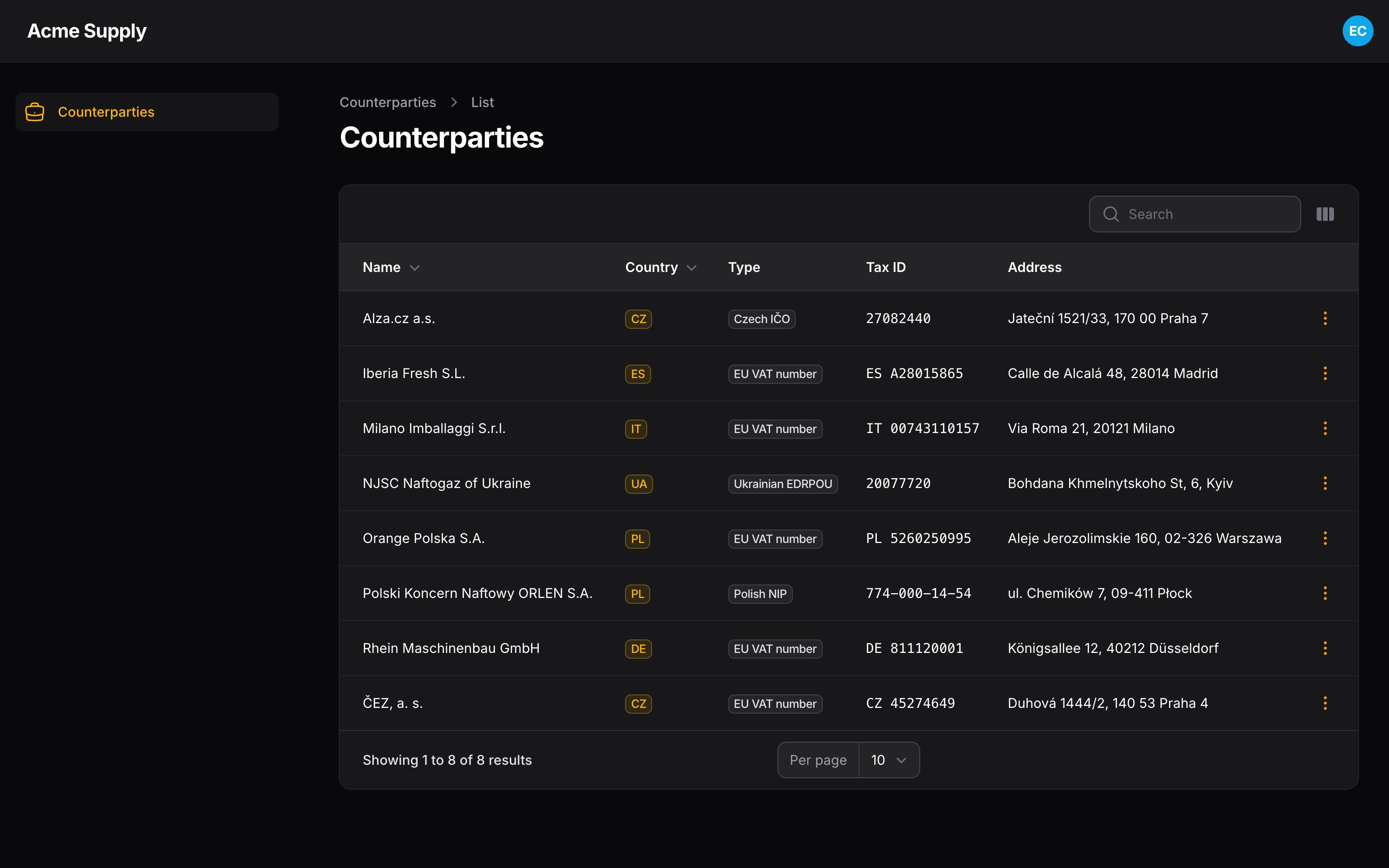Image resolution: width=1389 pixels, height=868 pixels.
Task: Click the Address column header
Action: tap(1035, 268)
